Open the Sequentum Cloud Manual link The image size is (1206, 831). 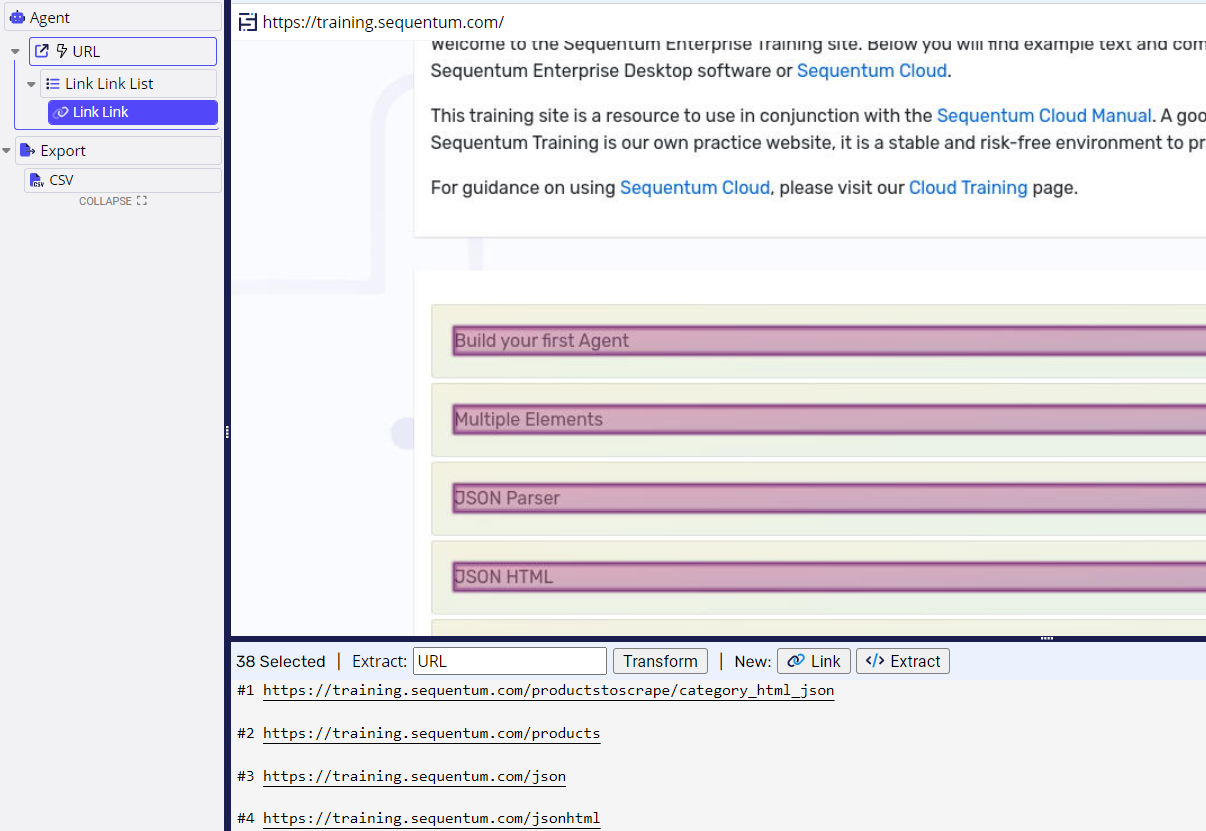click(1044, 116)
